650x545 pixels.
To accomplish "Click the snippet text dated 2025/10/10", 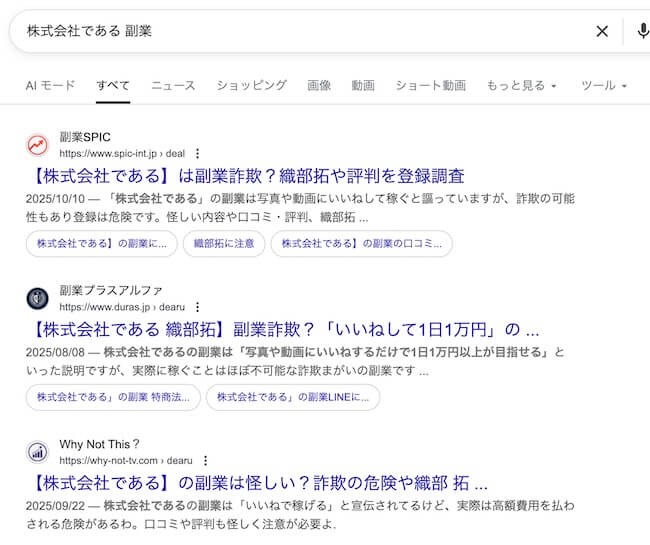I will [300, 208].
